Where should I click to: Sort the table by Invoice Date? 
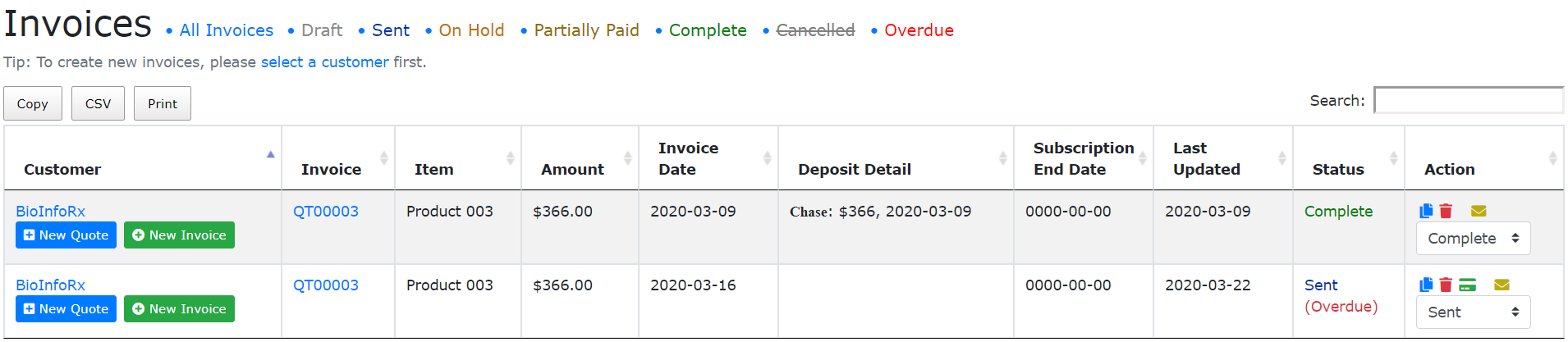pos(767,158)
